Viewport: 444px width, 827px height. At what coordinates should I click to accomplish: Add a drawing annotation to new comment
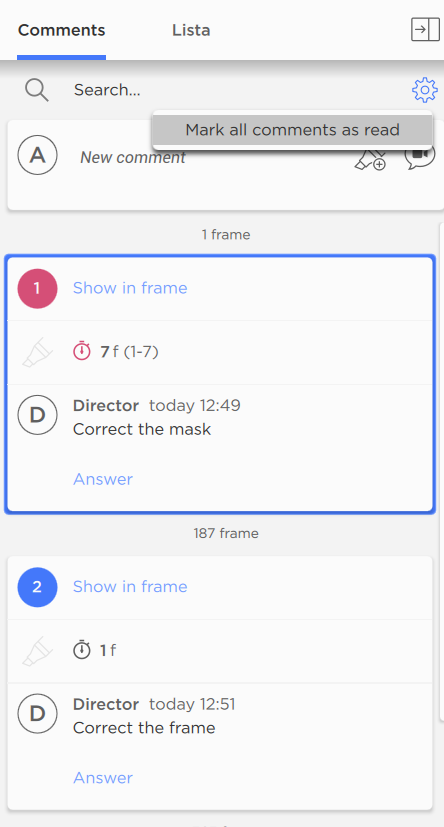pos(370,159)
